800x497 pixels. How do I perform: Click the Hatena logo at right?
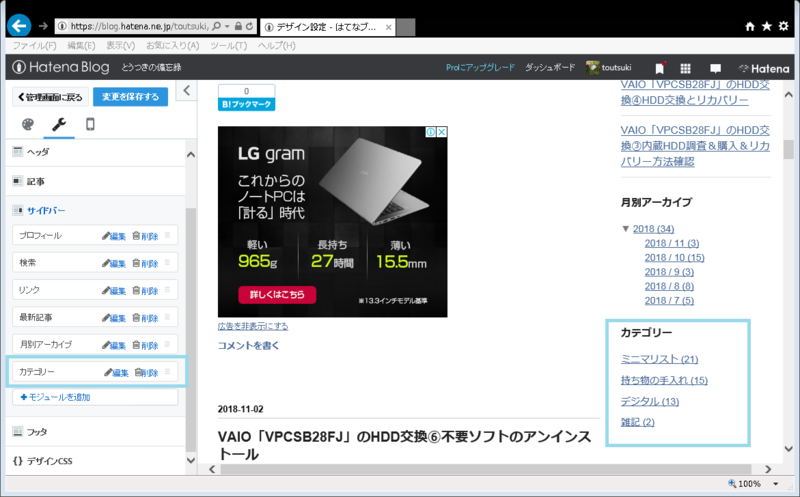[764, 68]
